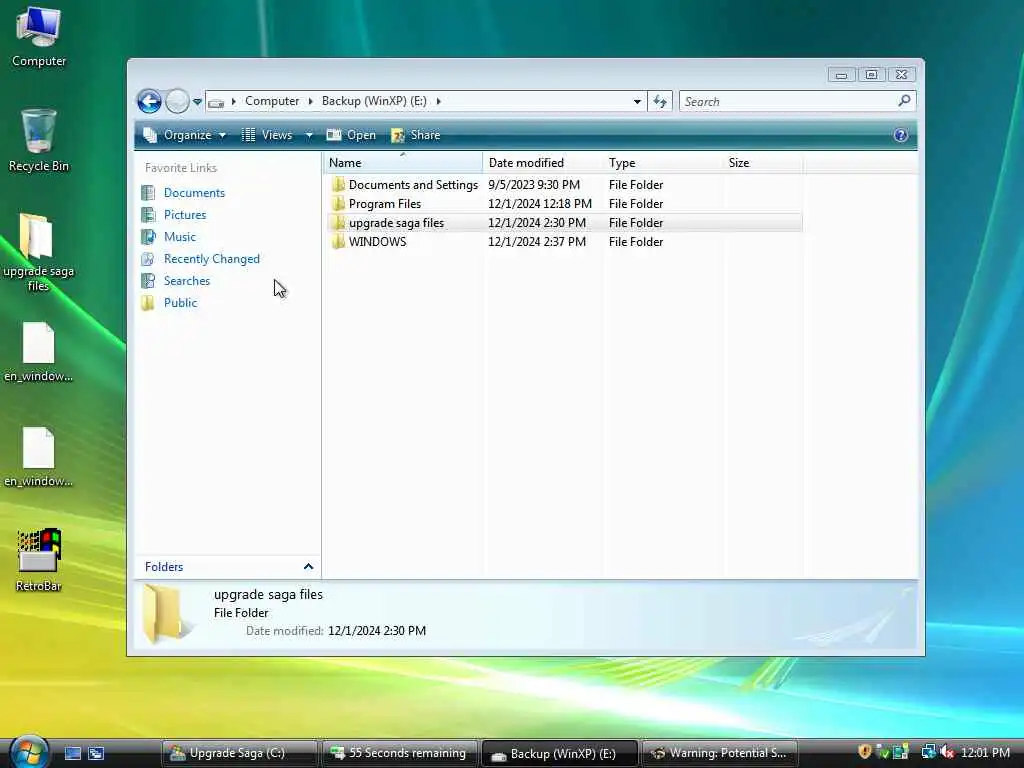Click the 12:01 PM clock

coord(985,753)
